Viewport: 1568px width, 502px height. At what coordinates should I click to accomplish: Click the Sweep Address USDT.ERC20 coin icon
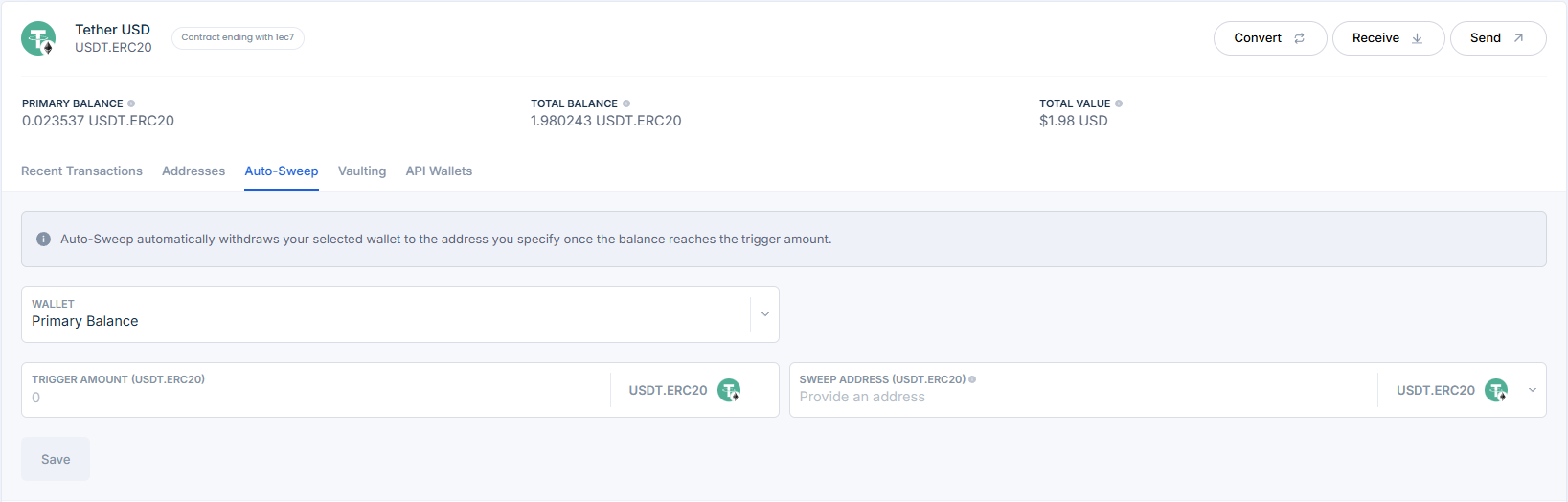(1496, 390)
